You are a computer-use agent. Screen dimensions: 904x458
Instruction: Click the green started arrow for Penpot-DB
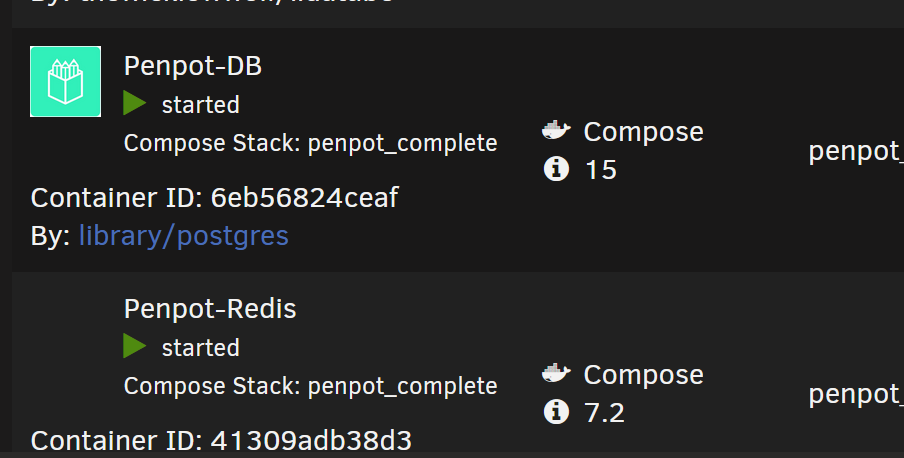(x=135, y=104)
